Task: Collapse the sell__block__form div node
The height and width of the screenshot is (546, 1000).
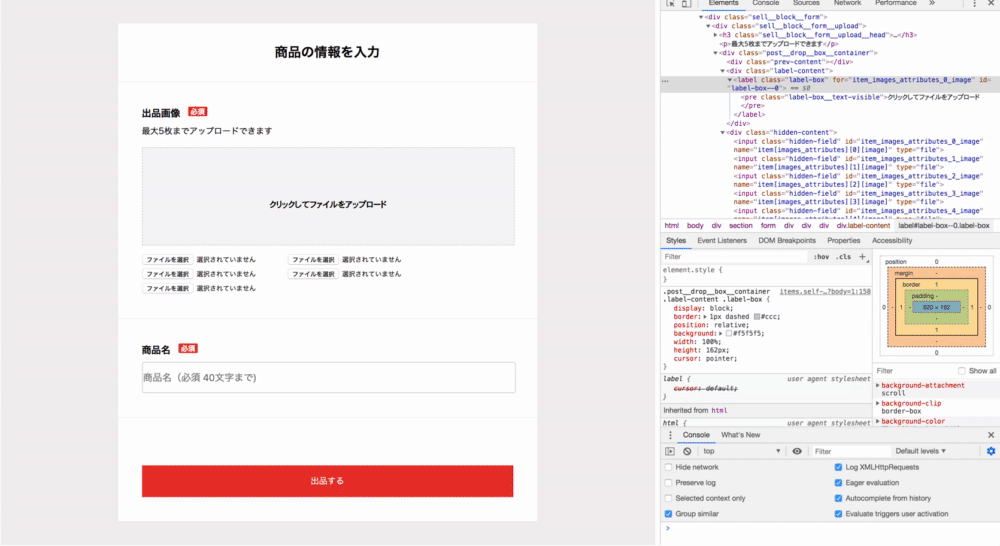Action: click(x=701, y=17)
